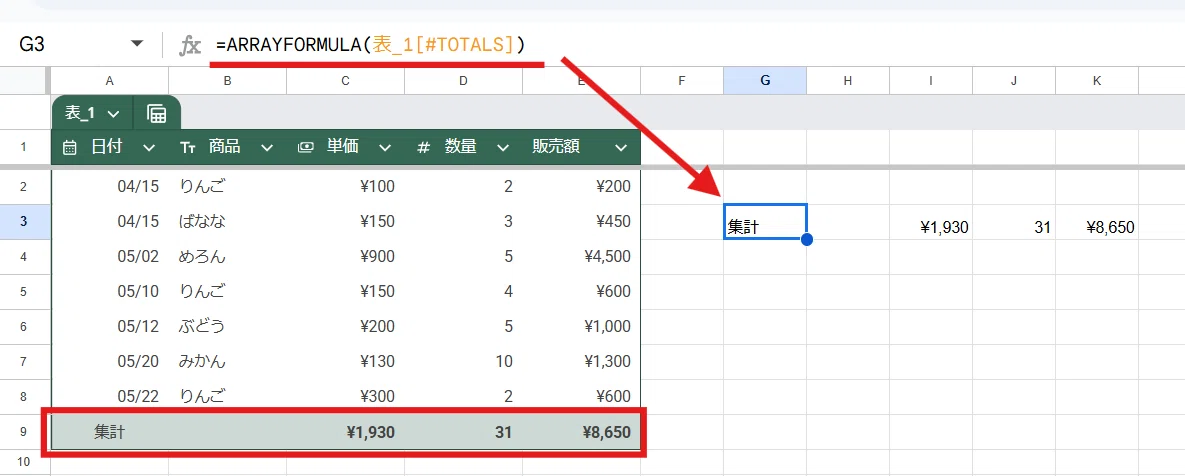1185x476 pixels.
Task: Click the ¥1,300 sales cell
Action: (x=581, y=362)
